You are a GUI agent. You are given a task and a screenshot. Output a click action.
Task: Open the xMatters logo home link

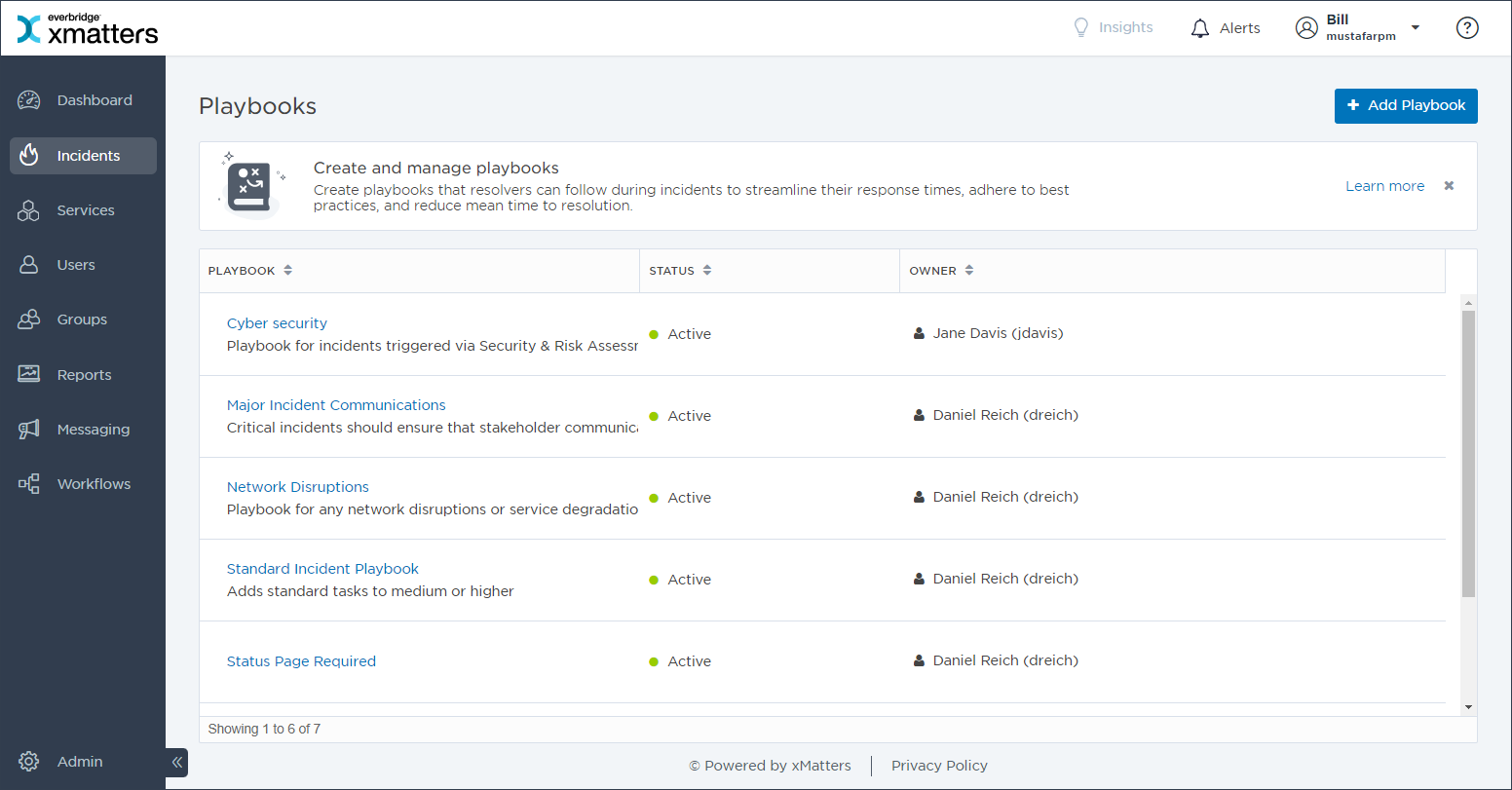88,28
